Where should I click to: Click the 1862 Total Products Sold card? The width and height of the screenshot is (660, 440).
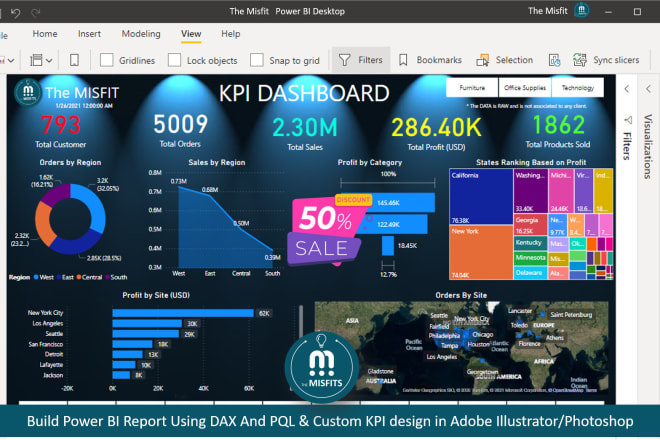point(558,131)
